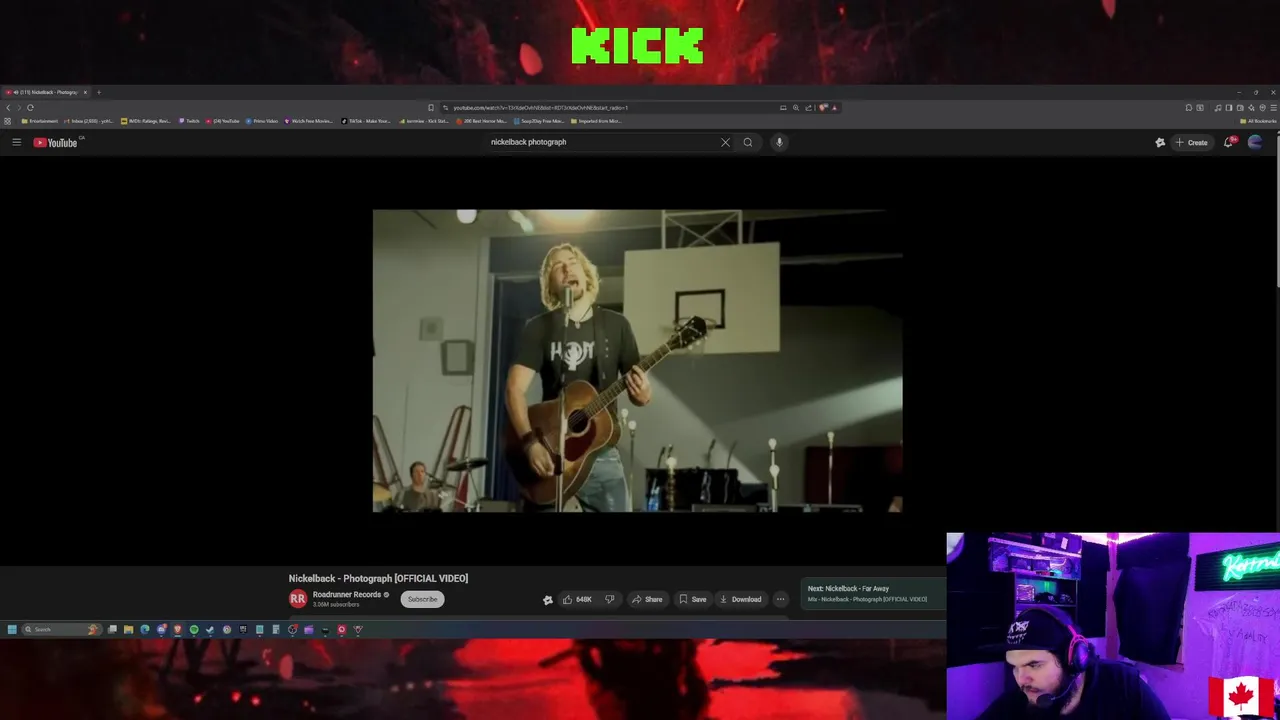Dislike the Nickelback video
The width and height of the screenshot is (1280, 720).
609,599
